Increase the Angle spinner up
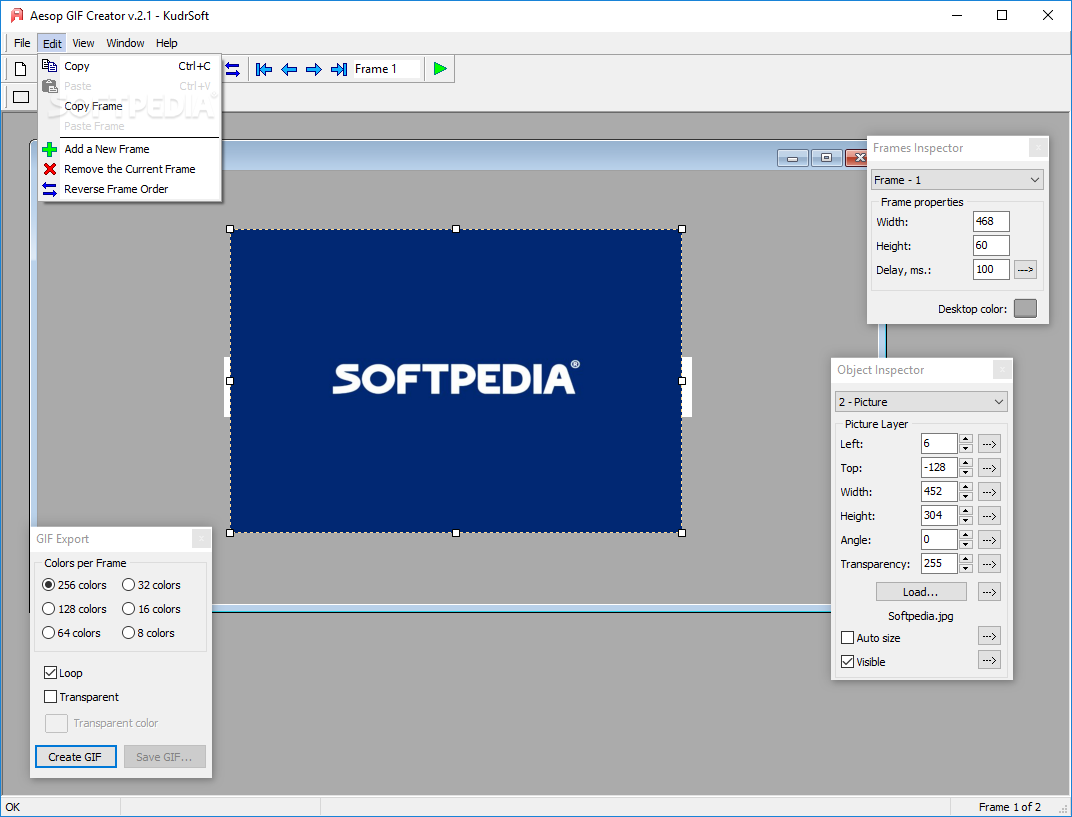The width and height of the screenshot is (1072, 817). pyautogui.click(x=965, y=535)
